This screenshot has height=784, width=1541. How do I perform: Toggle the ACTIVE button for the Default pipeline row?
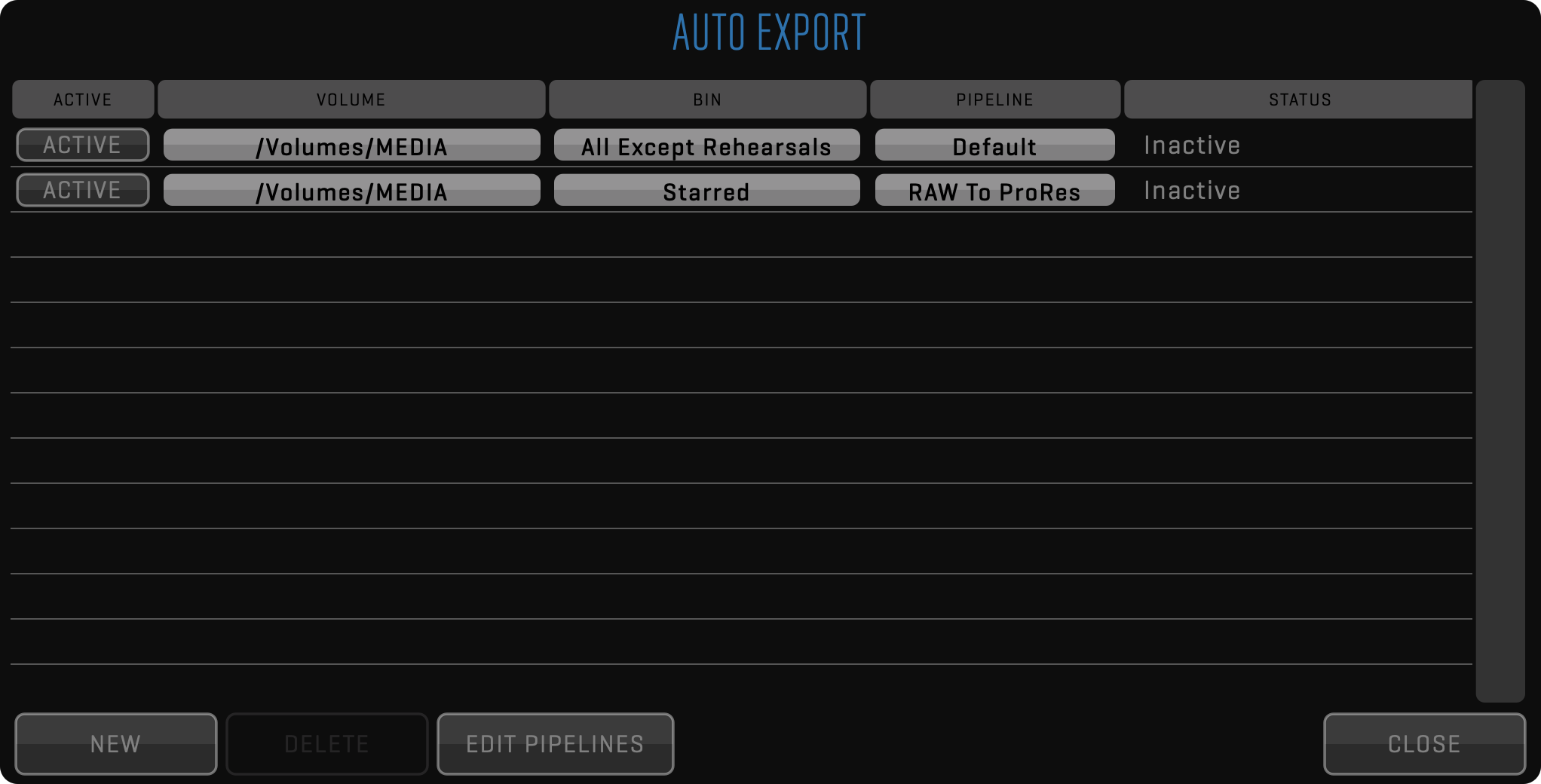click(x=83, y=145)
